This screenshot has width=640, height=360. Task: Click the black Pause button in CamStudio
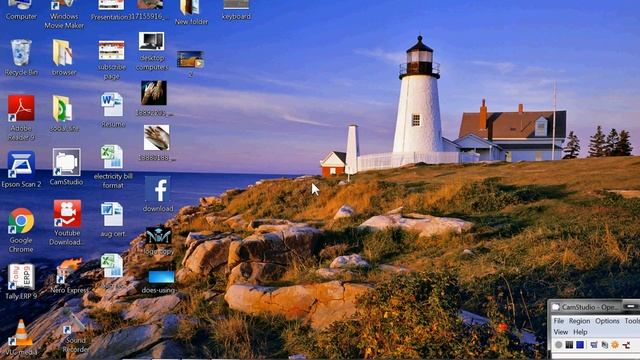pyautogui.click(x=569, y=345)
